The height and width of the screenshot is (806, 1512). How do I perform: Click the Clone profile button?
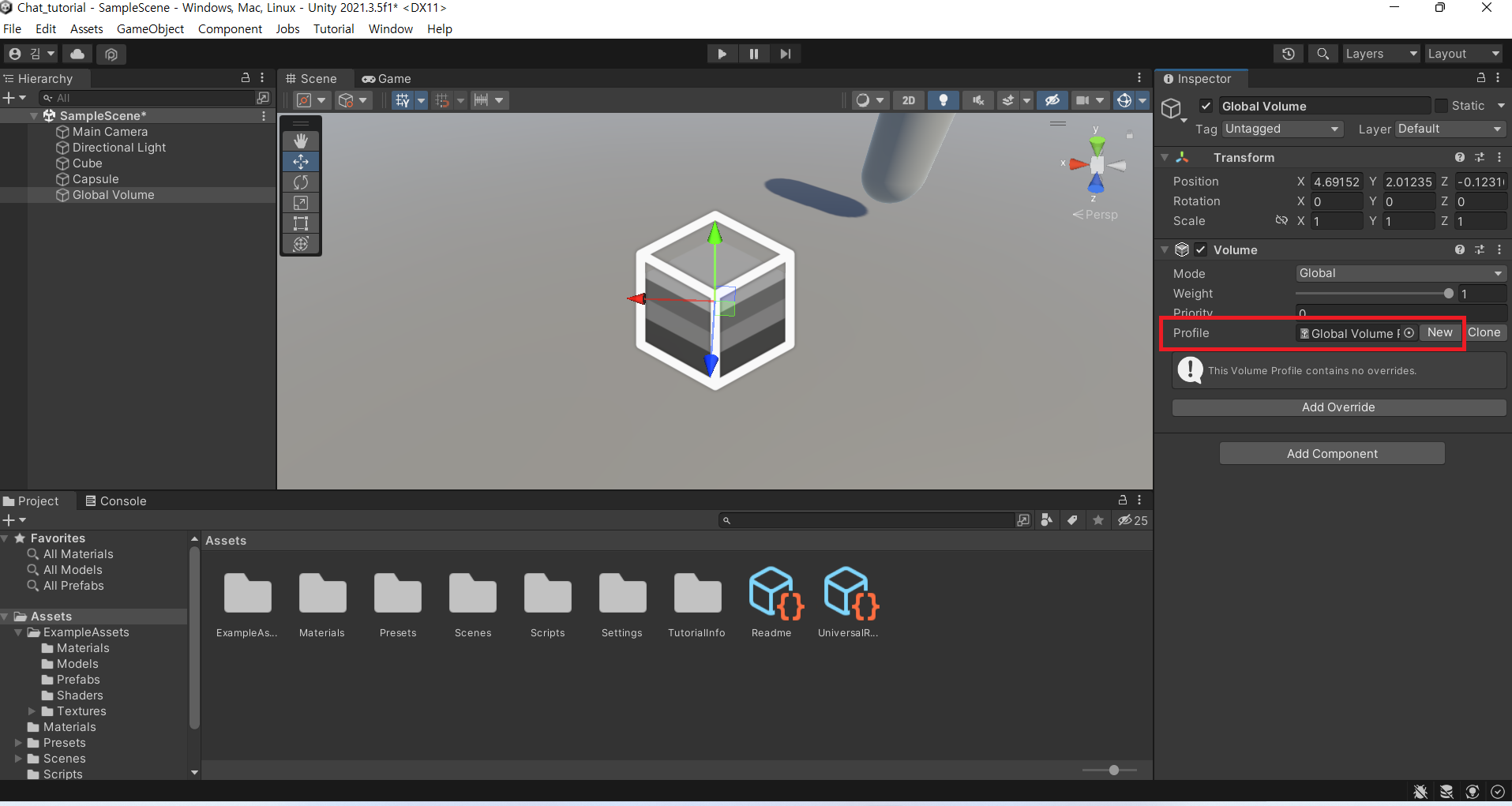click(x=1484, y=332)
